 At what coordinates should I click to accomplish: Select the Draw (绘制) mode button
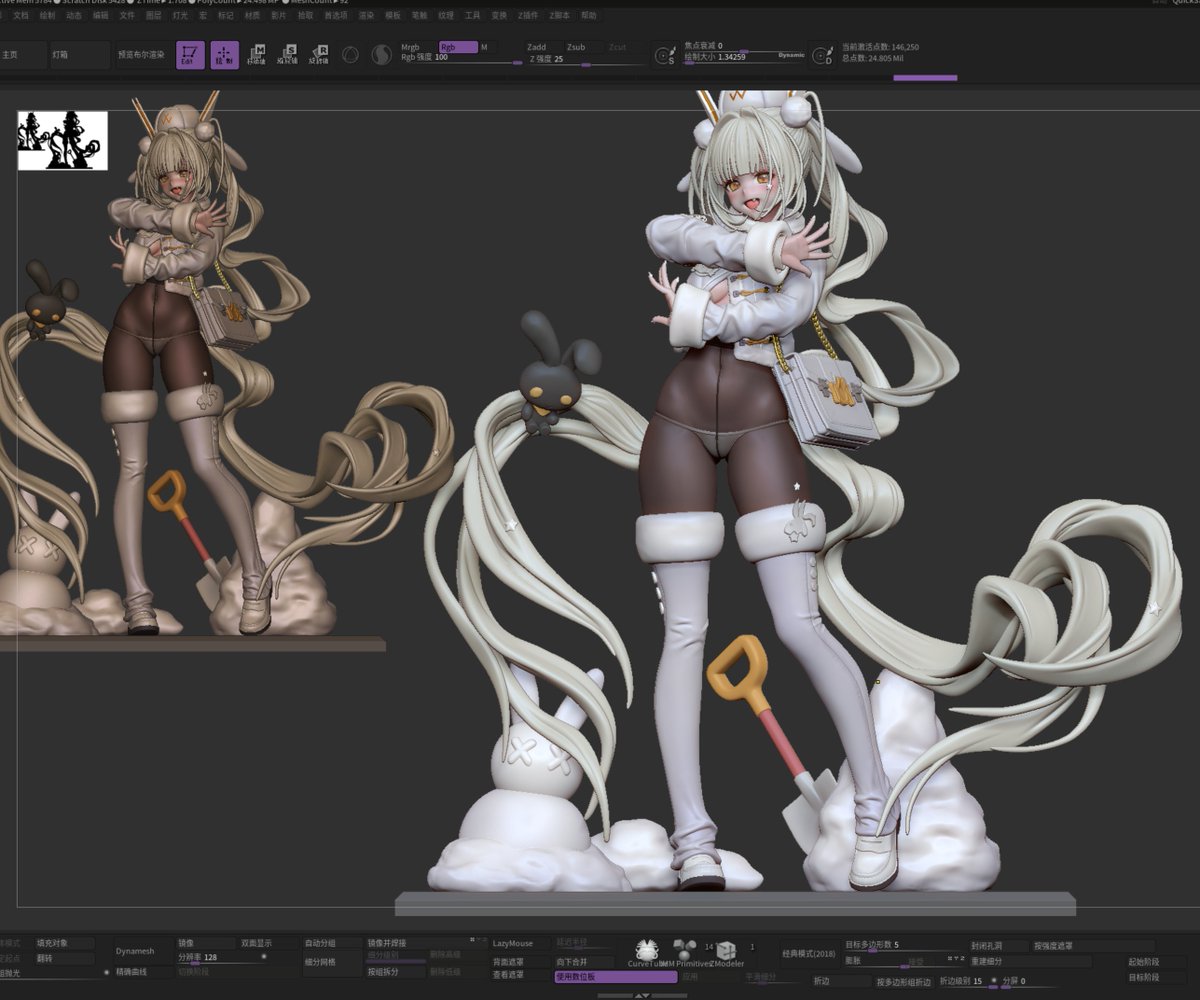(225, 55)
